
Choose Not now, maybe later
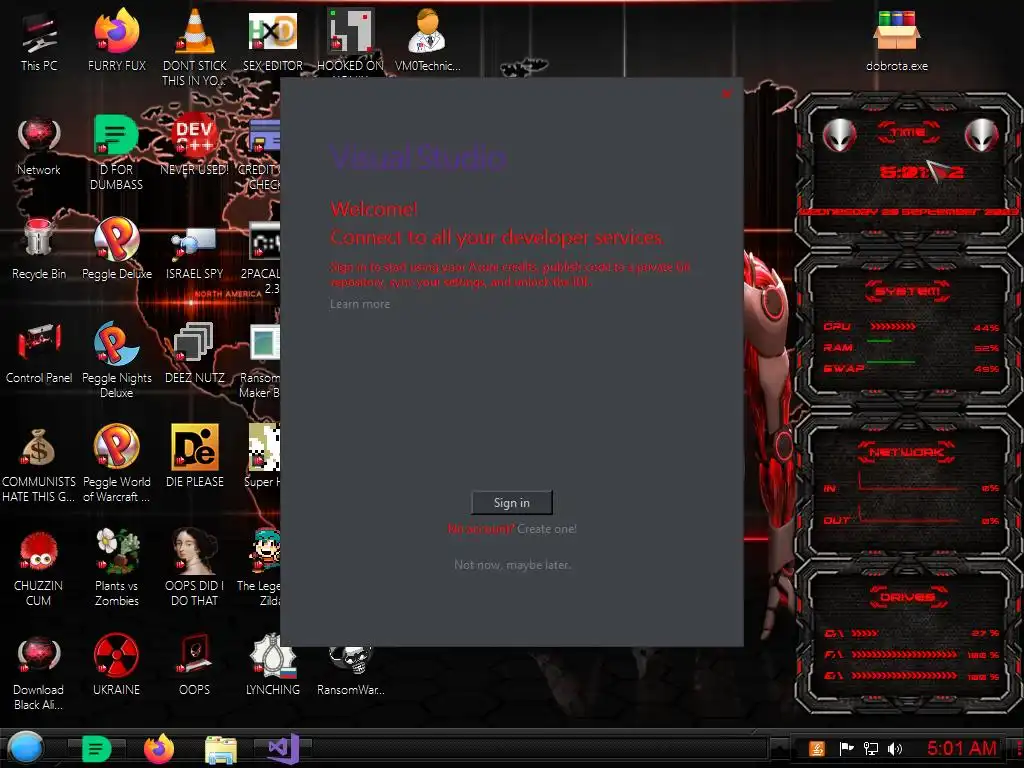tap(512, 564)
